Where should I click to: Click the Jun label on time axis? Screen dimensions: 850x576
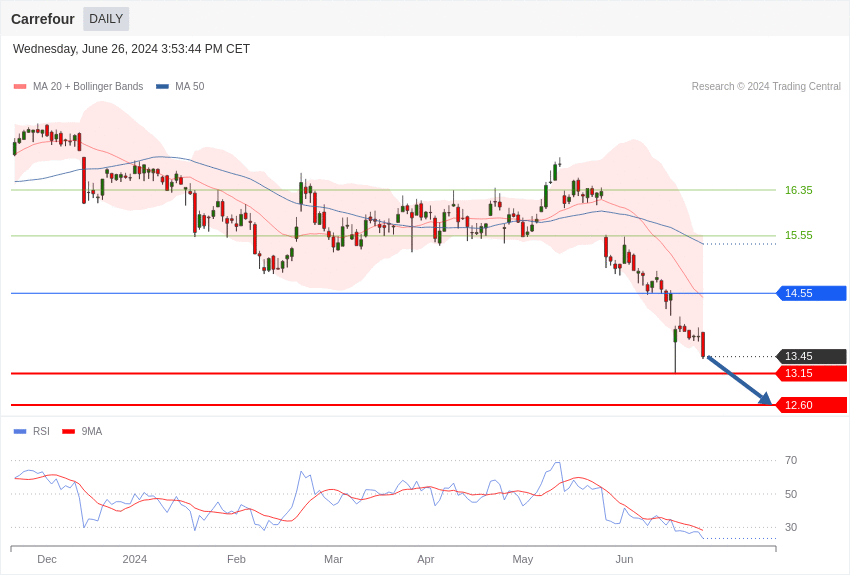point(624,559)
